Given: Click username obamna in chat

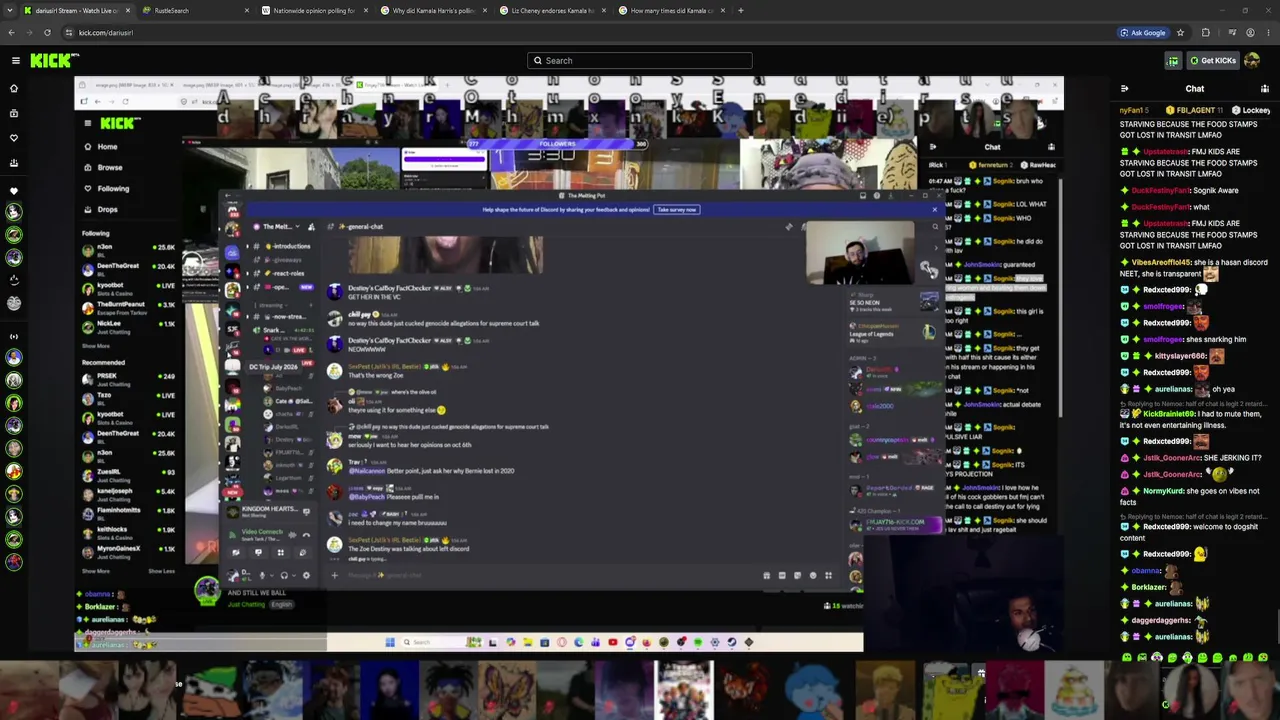Looking at the screenshot, I should (x=1146, y=571).
